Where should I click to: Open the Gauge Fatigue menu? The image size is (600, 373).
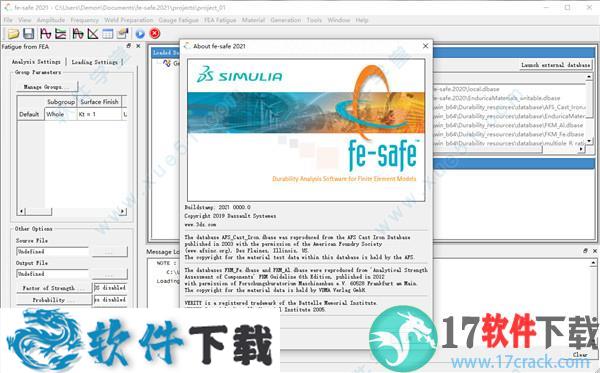click(178, 20)
